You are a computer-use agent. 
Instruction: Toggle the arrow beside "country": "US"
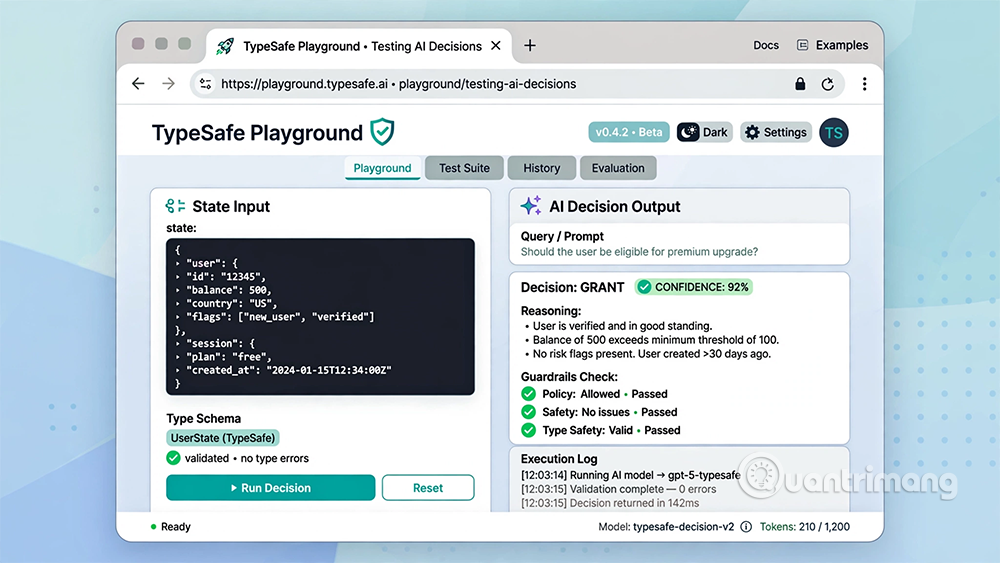pos(178,303)
